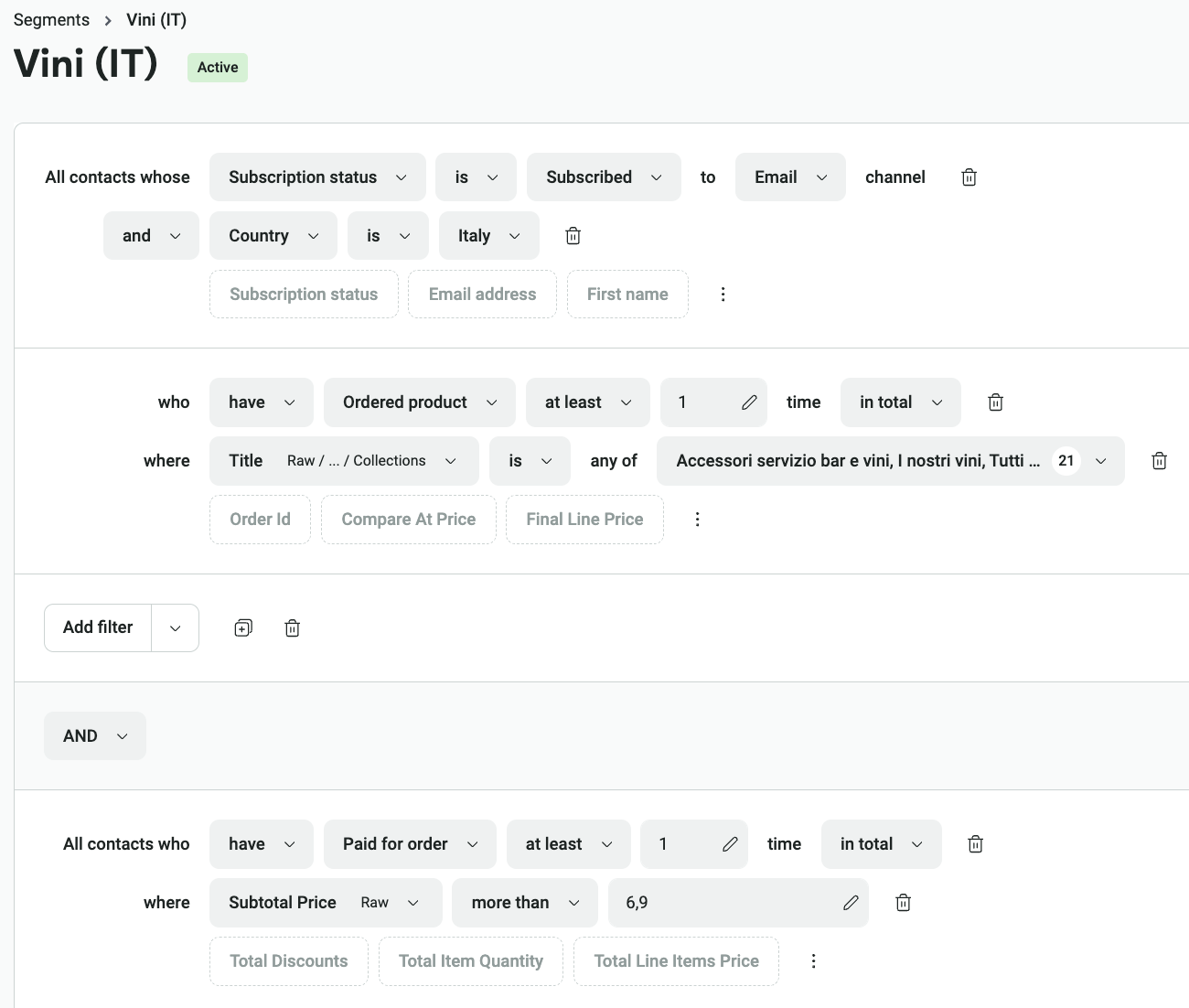Open the AND operator dropdown
This screenshot has width=1189, height=1008.
(94, 735)
